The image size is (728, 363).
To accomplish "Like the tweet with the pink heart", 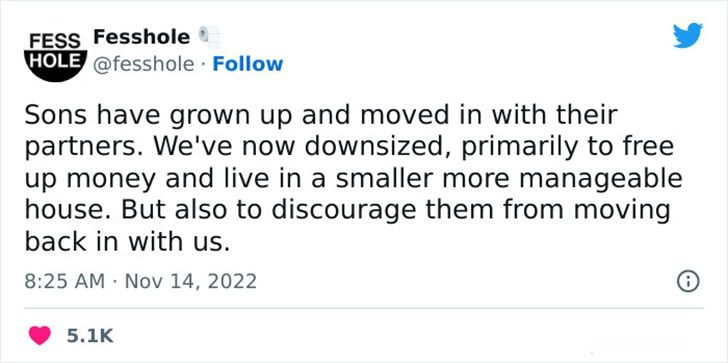I will coord(40,336).
